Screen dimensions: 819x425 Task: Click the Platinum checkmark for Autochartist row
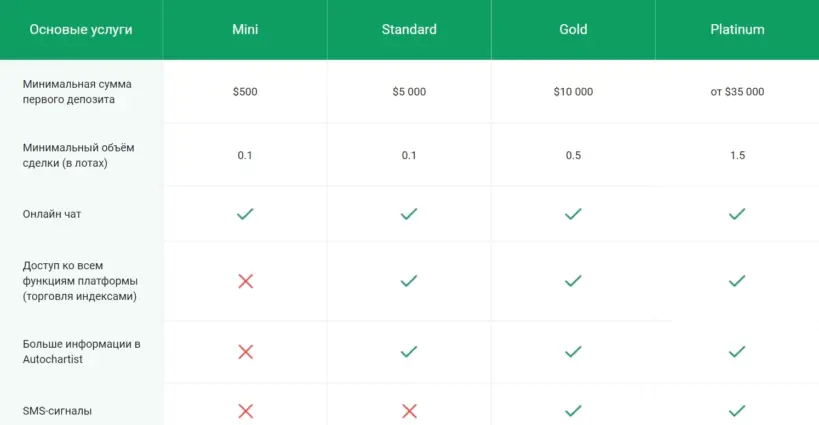(737, 352)
